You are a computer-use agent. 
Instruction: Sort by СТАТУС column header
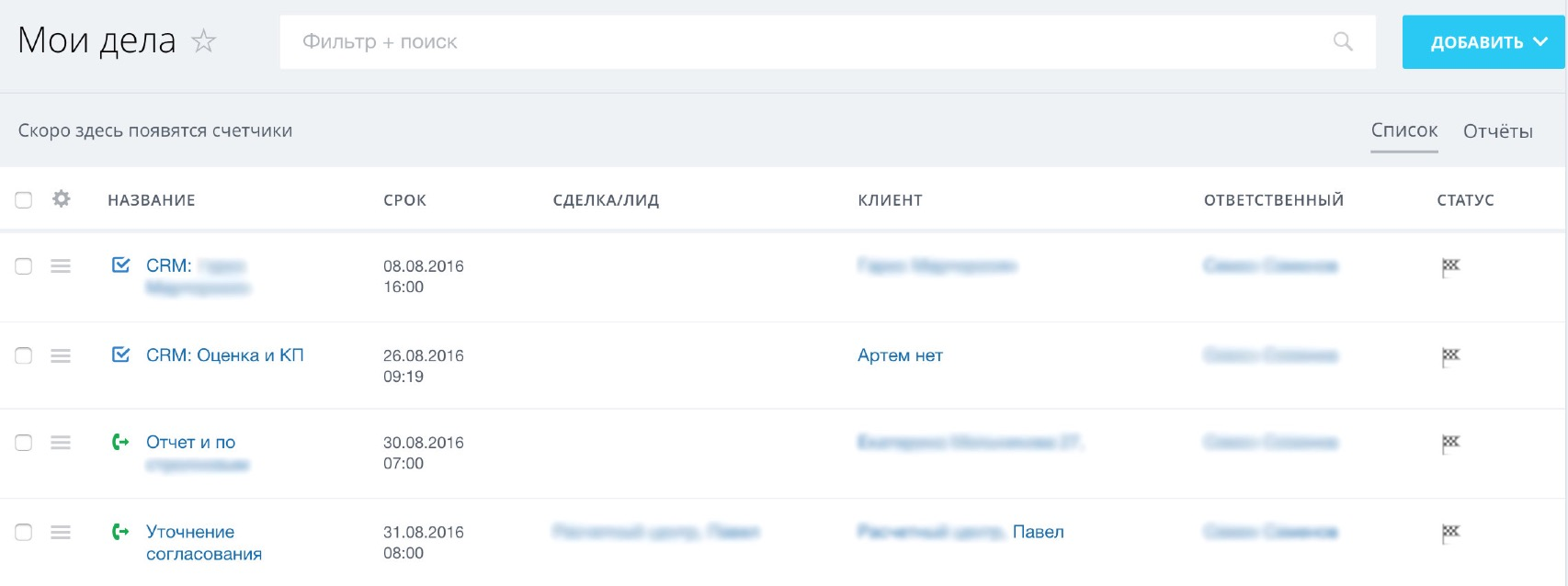click(1466, 200)
